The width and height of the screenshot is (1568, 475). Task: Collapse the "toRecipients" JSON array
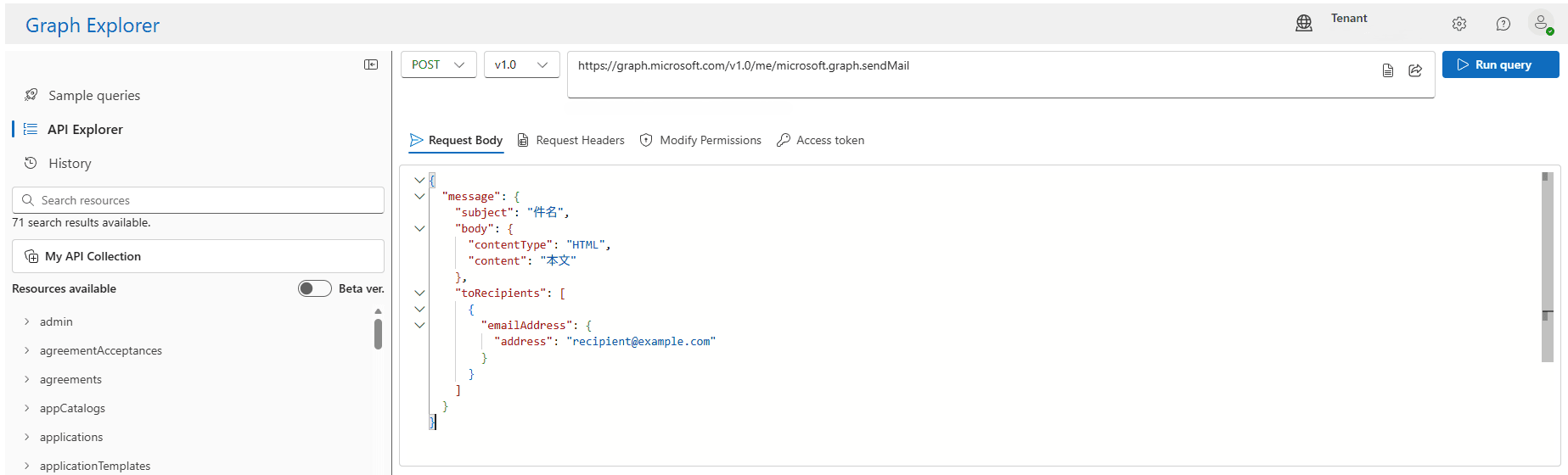tap(419, 293)
